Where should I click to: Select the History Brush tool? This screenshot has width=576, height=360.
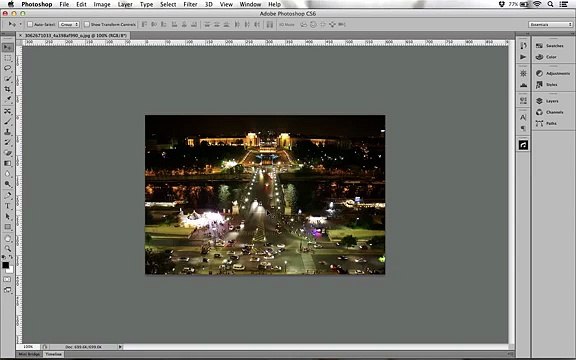pos(7,142)
